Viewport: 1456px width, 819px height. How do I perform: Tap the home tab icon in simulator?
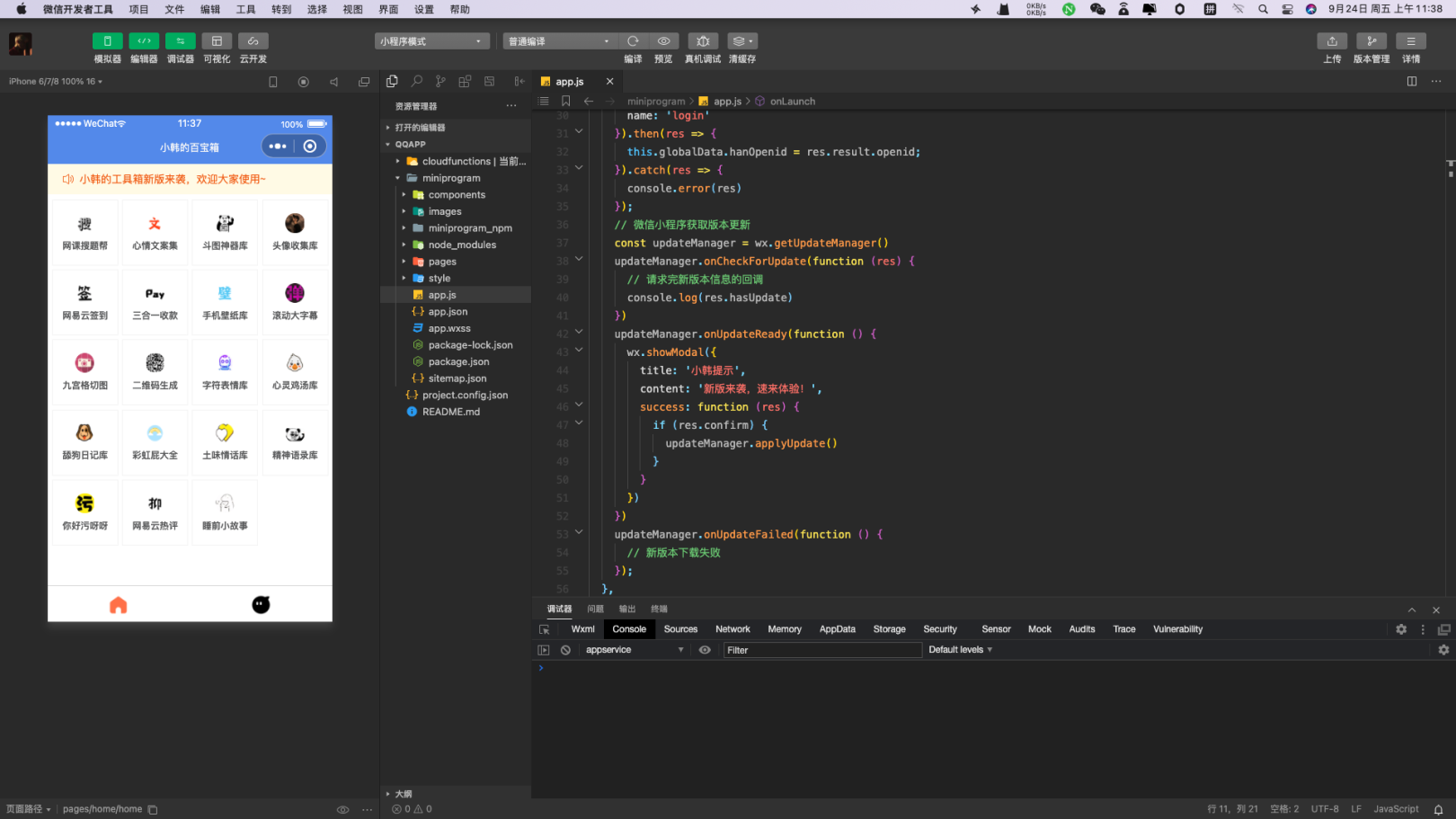[119, 605]
